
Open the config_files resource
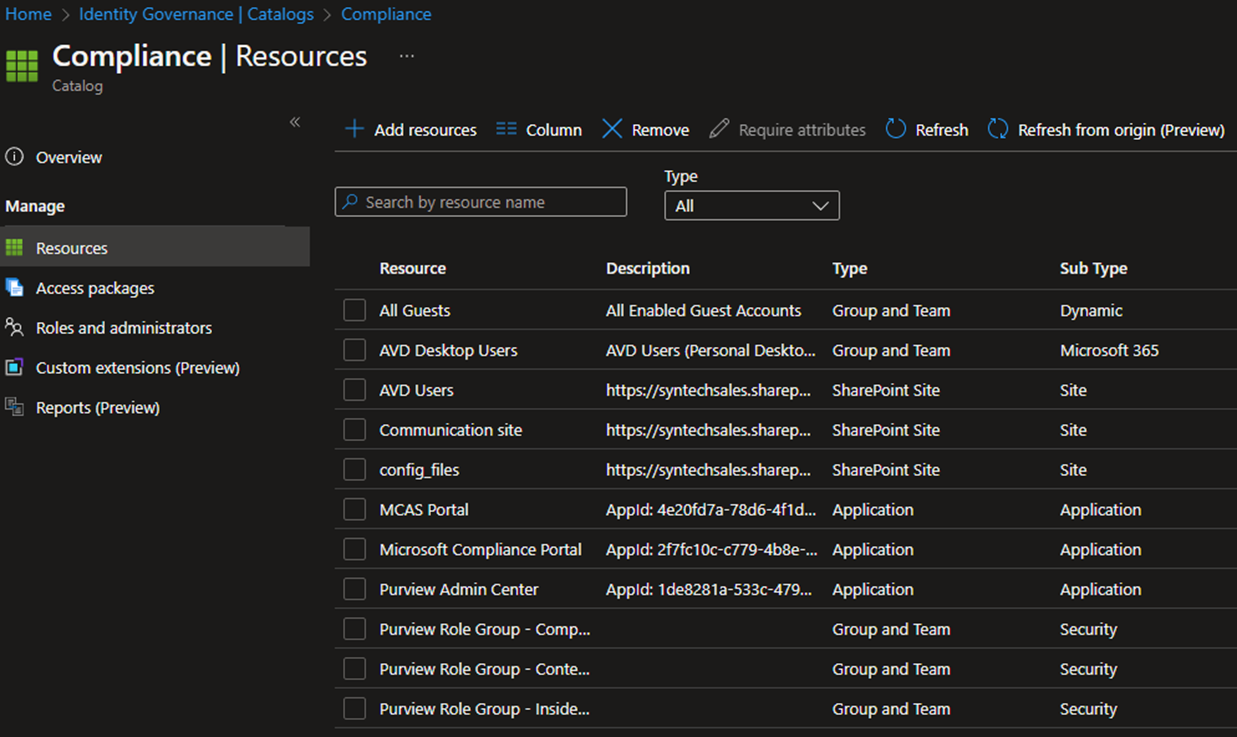tap(419, 470)
